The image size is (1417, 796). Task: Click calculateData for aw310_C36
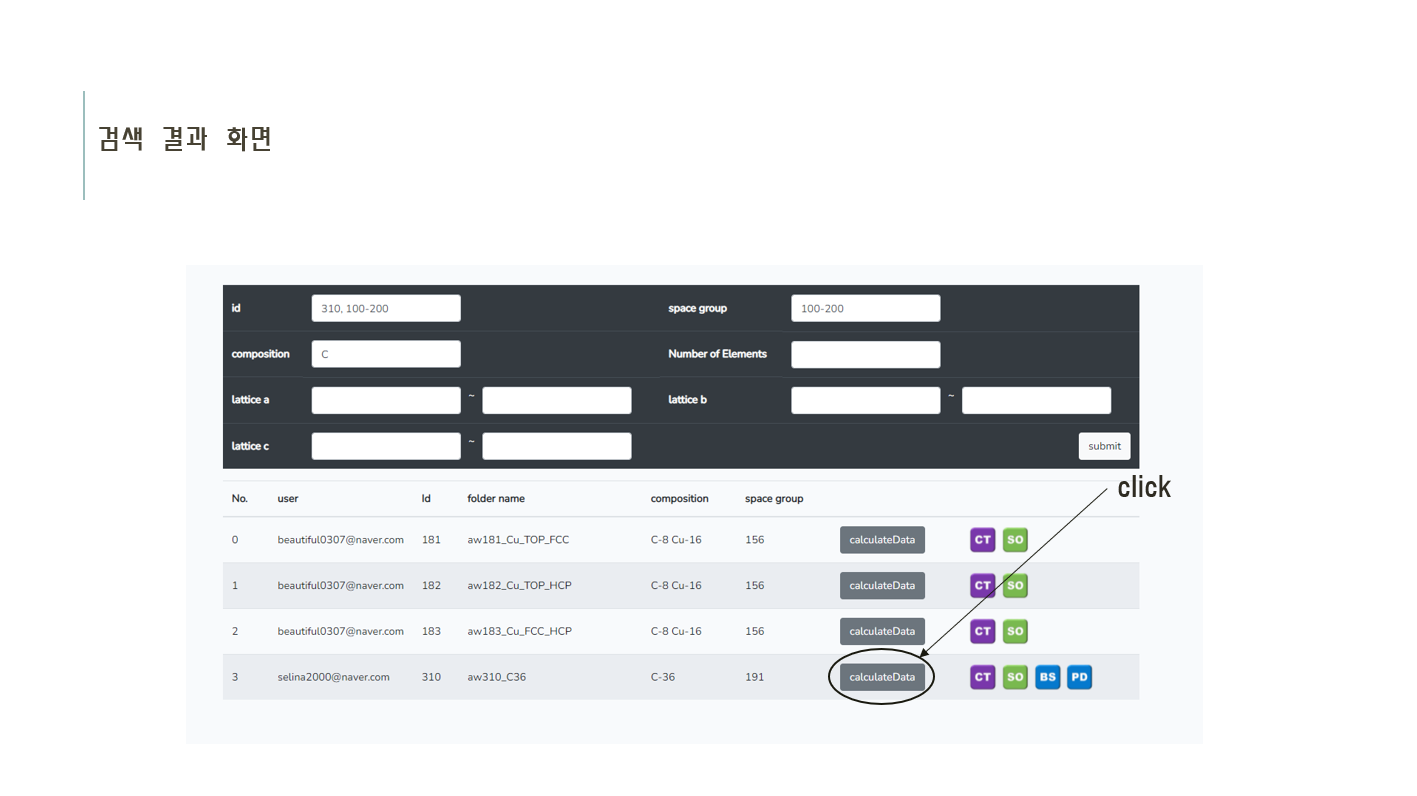point(882,678)
